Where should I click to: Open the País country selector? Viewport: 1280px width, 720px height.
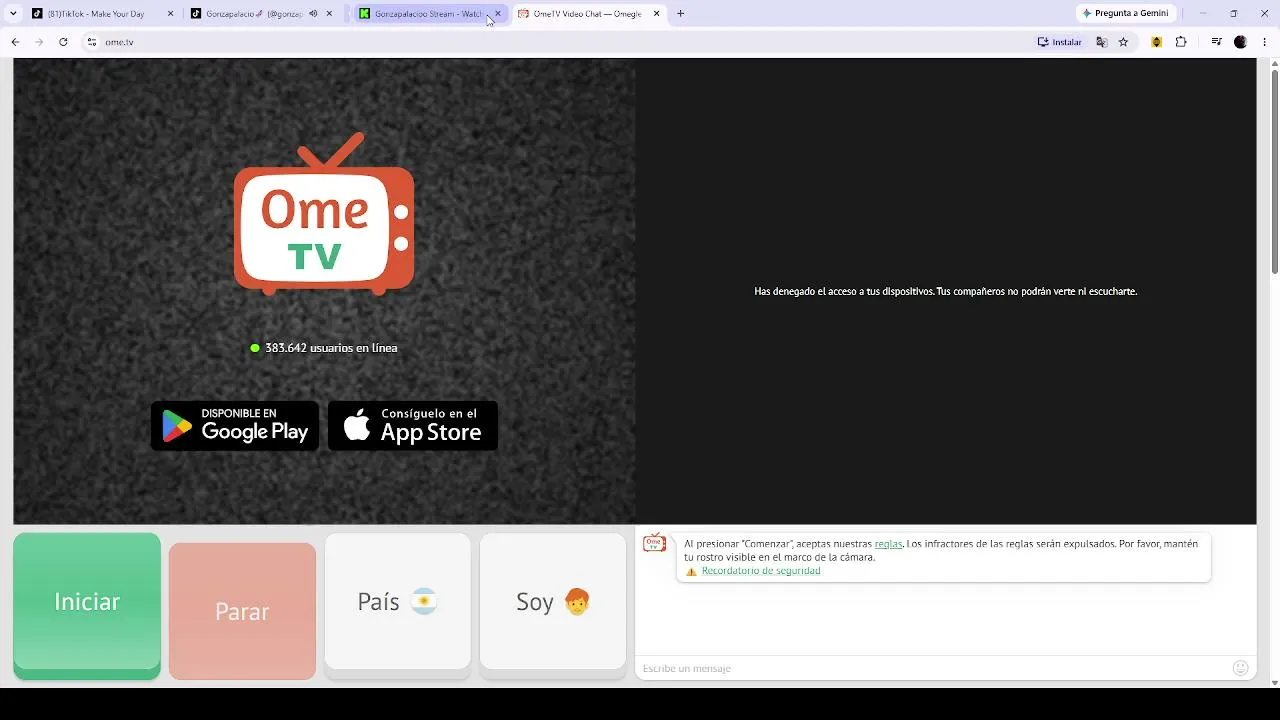[x=397, y=601]
